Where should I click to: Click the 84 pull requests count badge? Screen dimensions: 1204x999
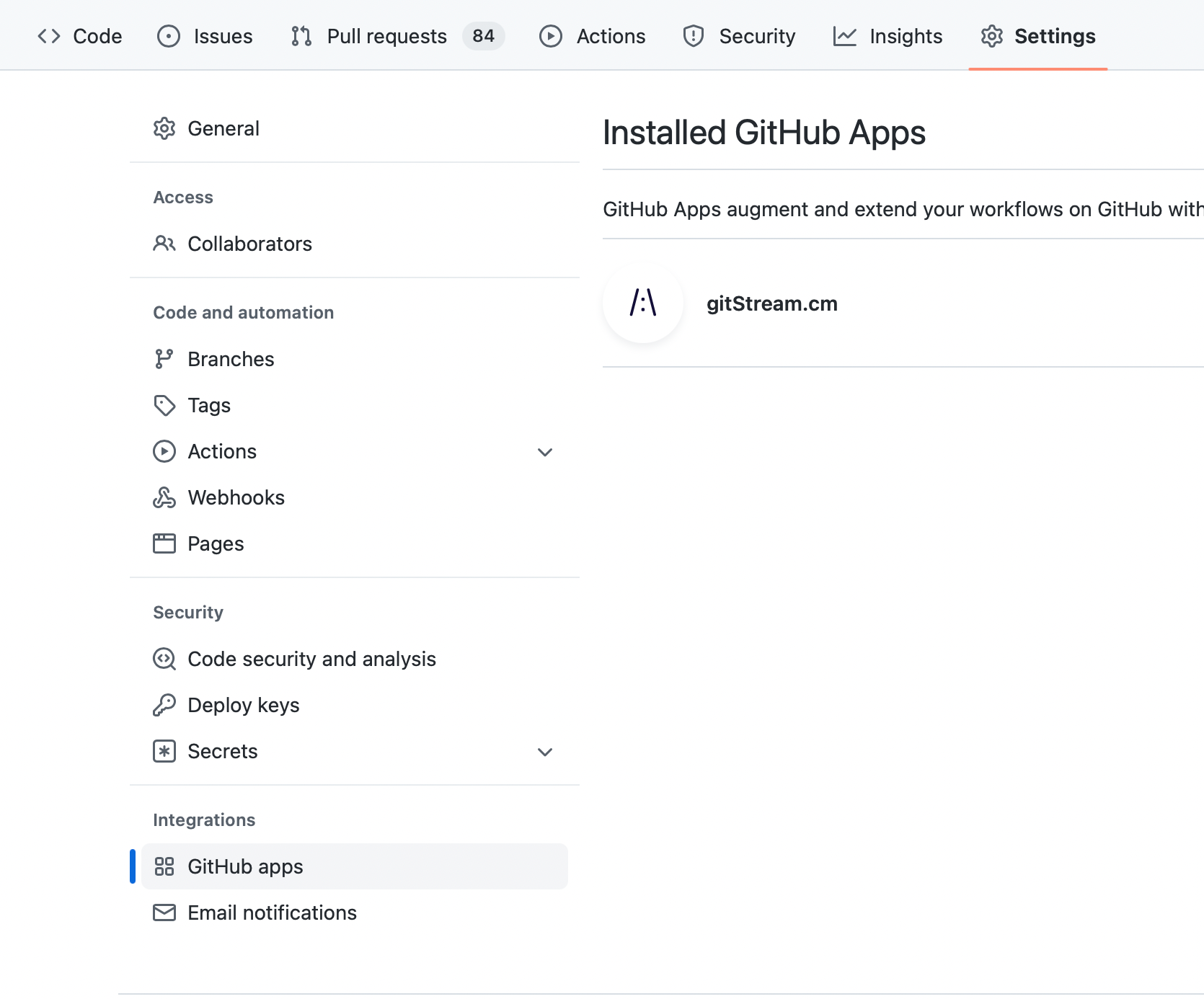coord(483,35)
